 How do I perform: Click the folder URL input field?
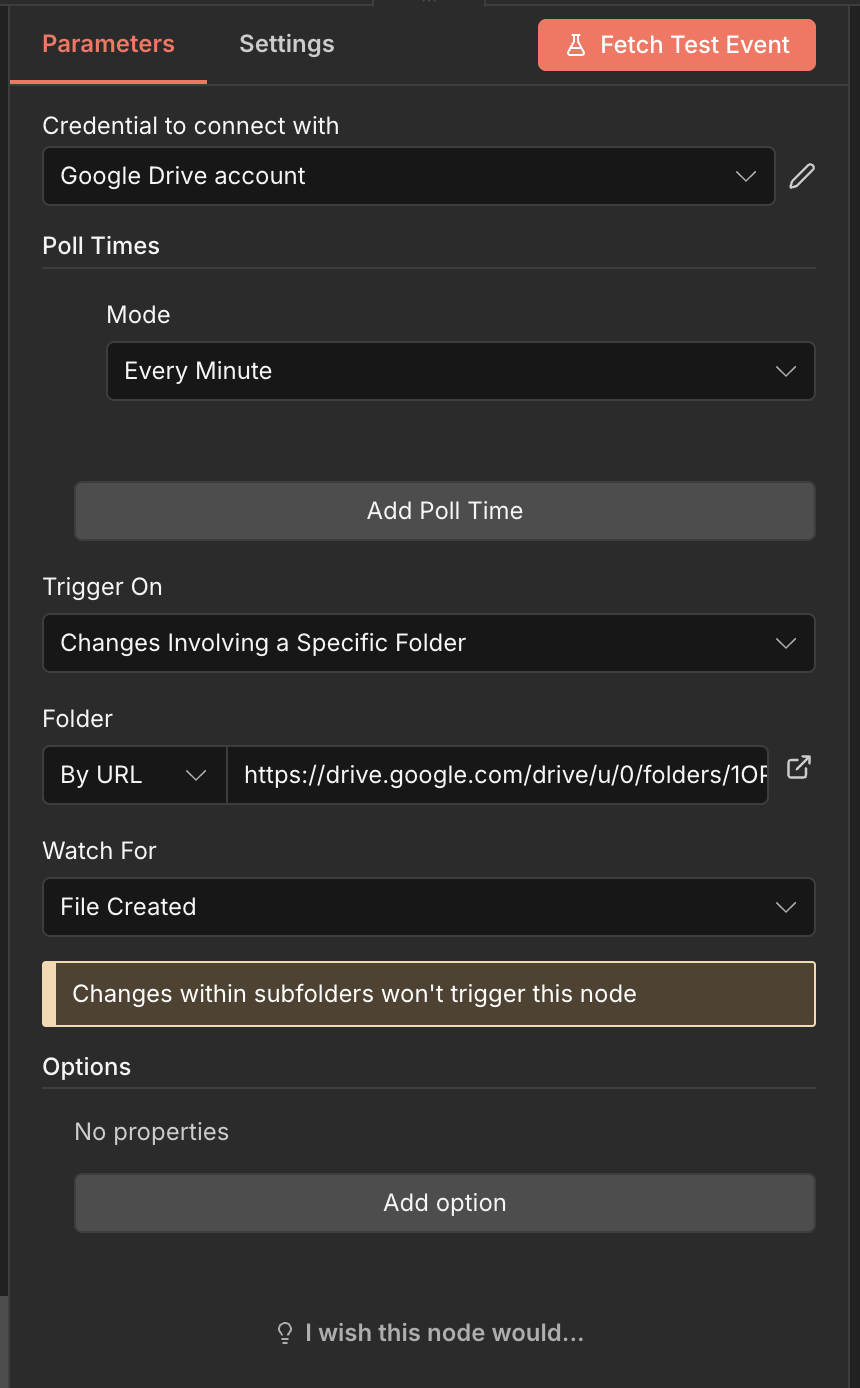coord(498,775)
